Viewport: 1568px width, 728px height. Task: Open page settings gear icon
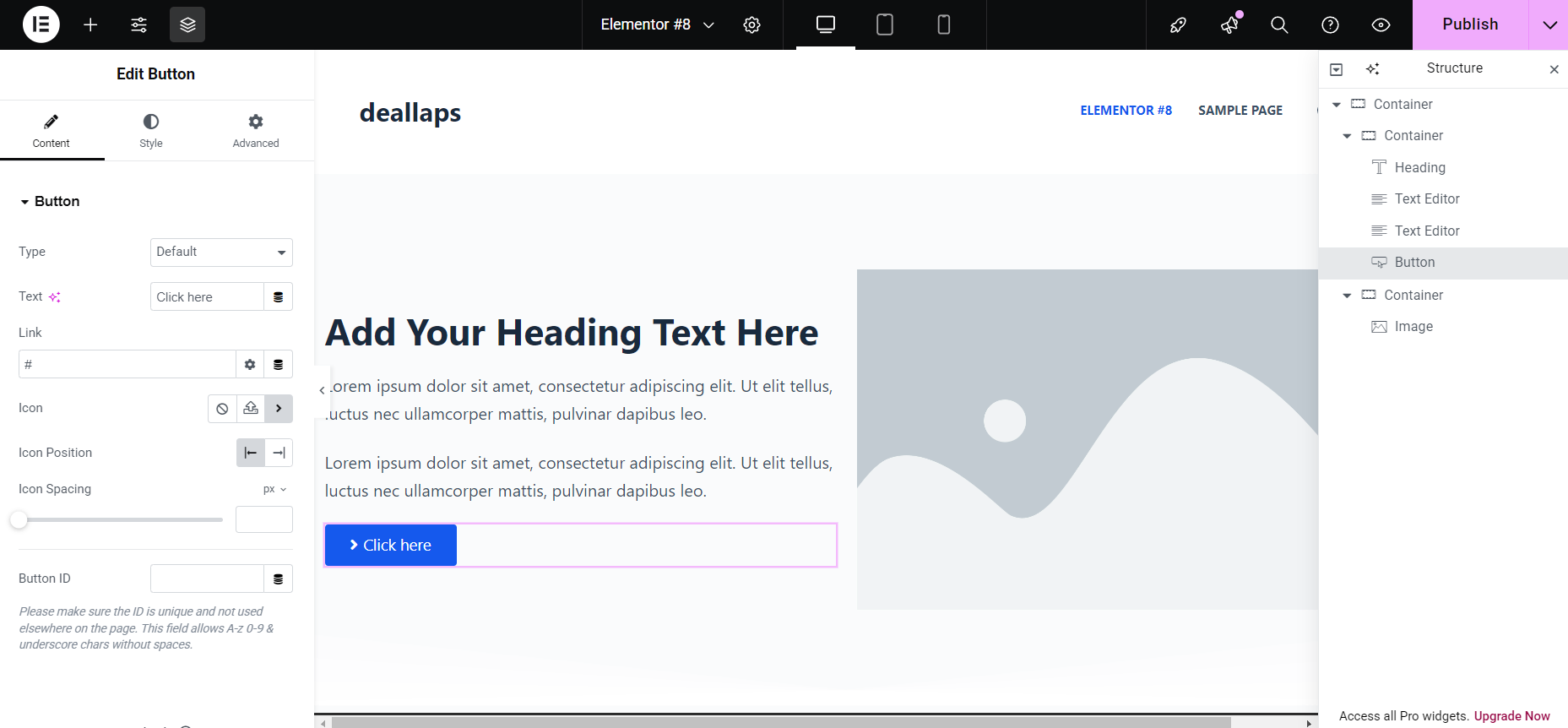pos(751,24)
